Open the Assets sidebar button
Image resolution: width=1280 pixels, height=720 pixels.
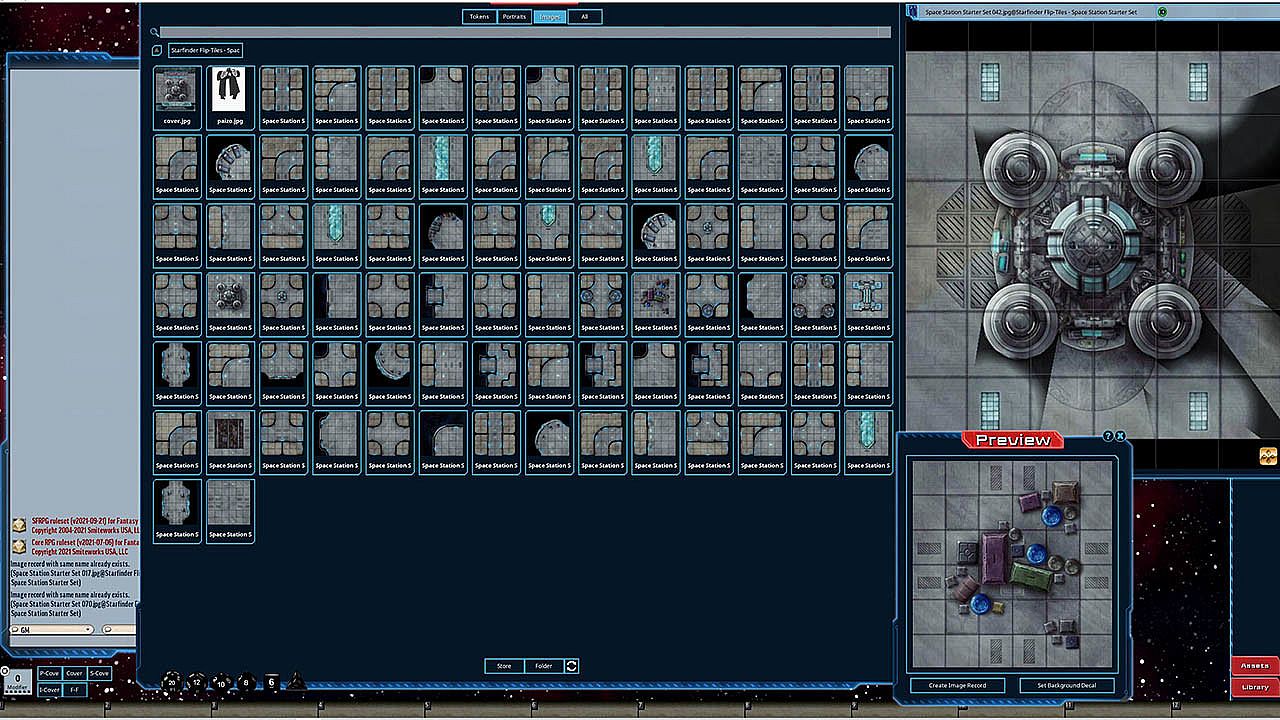click(1254, 666)
